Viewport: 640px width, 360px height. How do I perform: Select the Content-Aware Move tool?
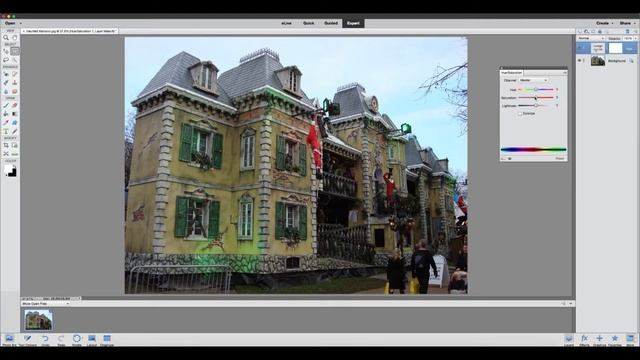pyautogui.click(x=6, y=154)
